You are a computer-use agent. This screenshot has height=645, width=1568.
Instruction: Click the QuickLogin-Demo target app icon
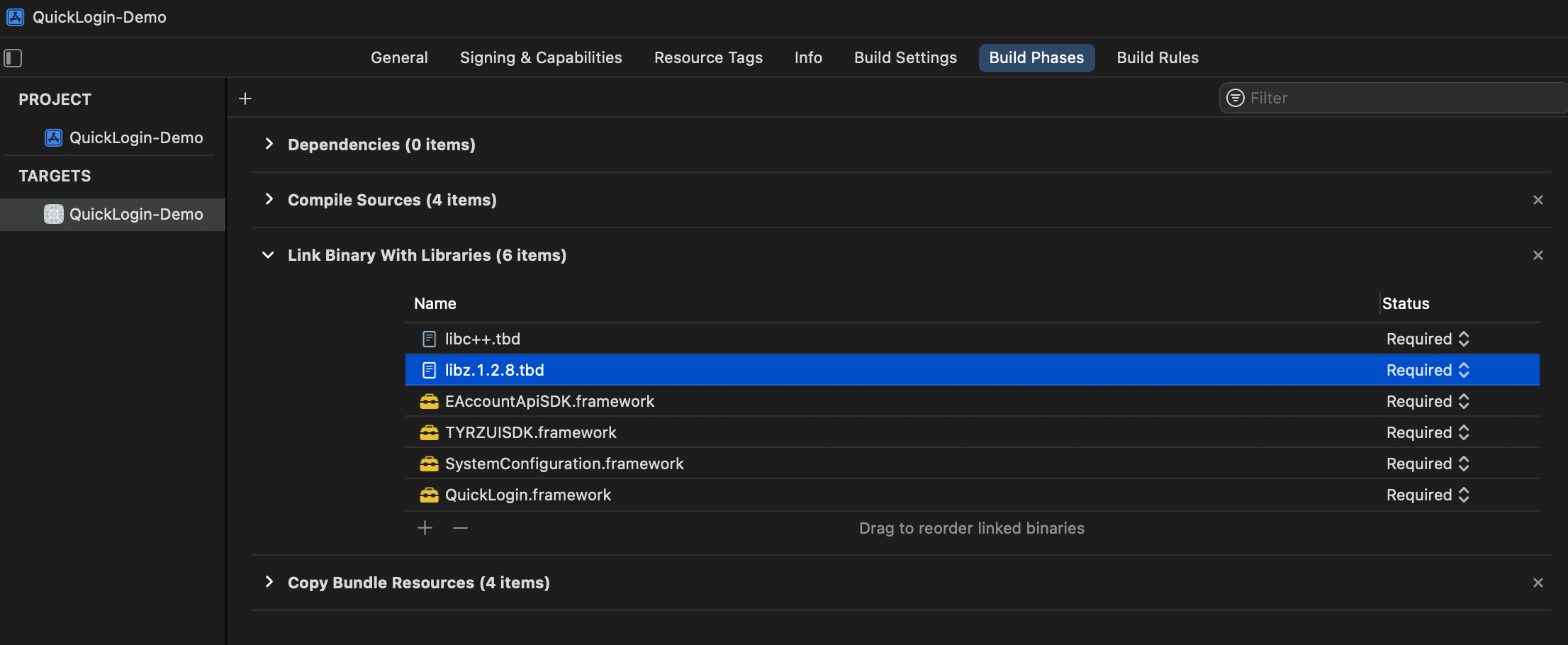pos(54,214)
